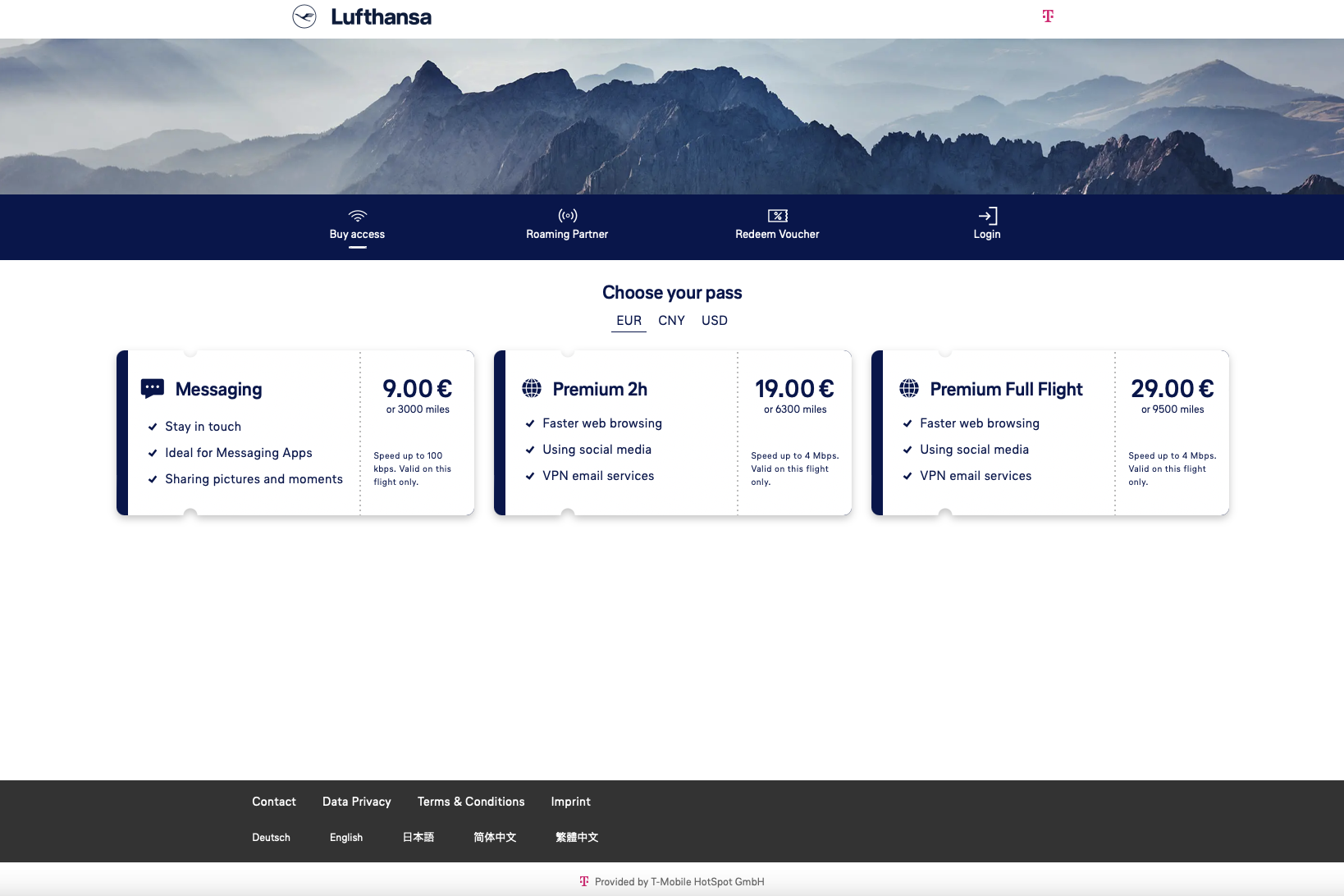Open the Contact link in the footer
Viewport: 1344px width, 896px height.
tap(274, 802)
